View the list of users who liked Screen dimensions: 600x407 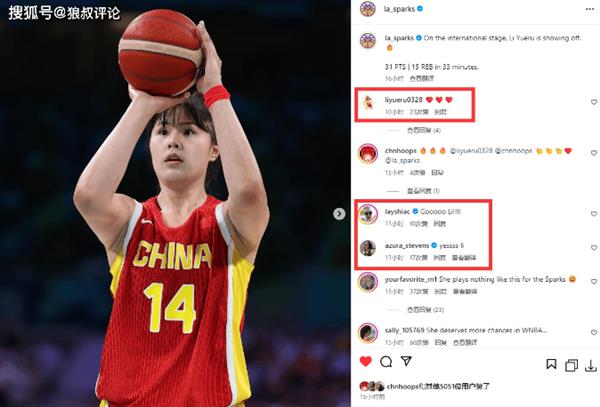click(x=438, y=386)
